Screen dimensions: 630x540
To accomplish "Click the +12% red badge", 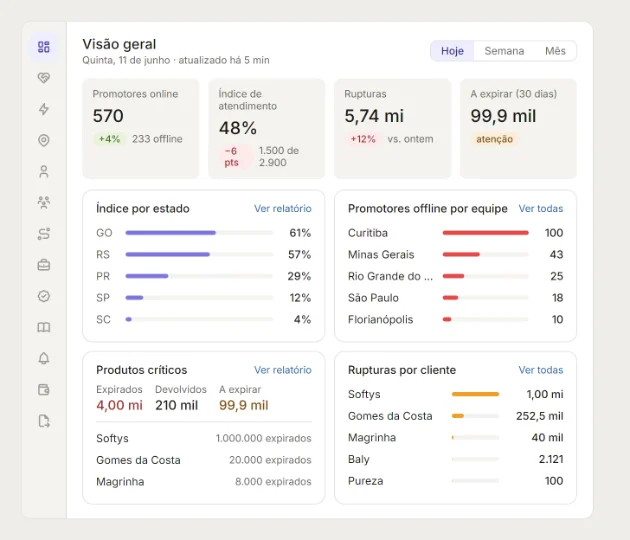I will click(x=363, y=139).
